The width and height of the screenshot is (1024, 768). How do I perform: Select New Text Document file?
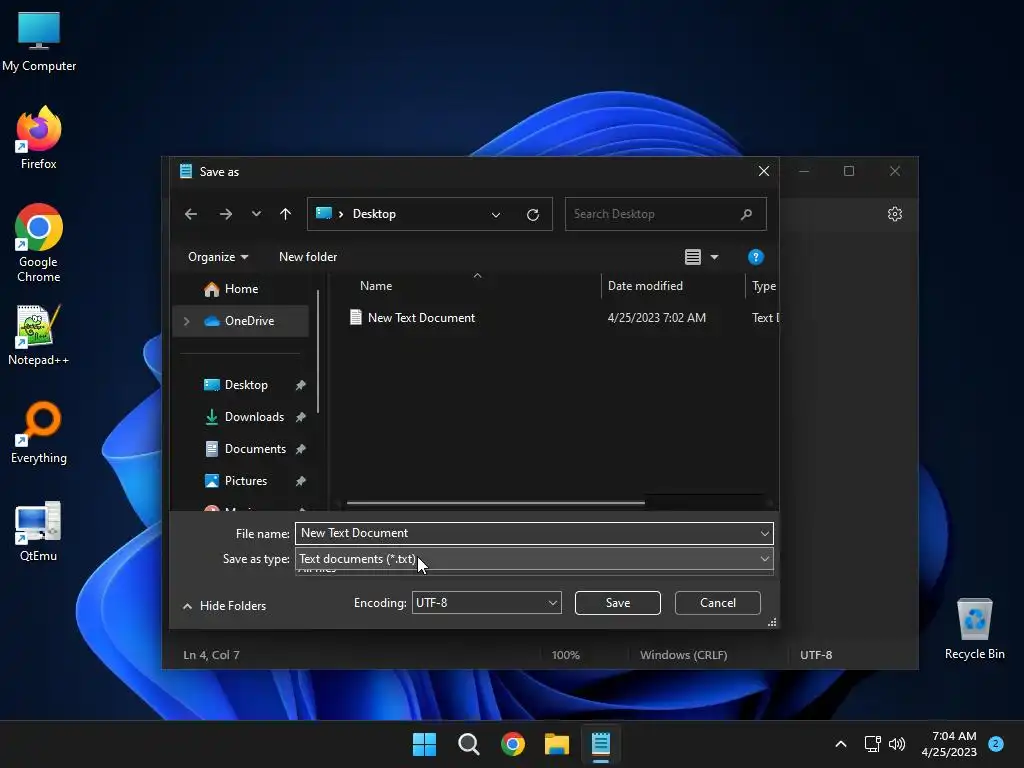(x=421, y=317)
